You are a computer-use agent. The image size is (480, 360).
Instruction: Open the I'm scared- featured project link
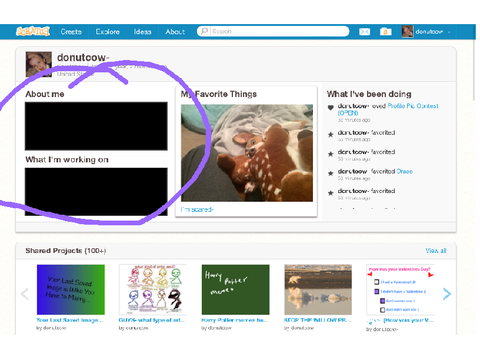tap(197, 209)
